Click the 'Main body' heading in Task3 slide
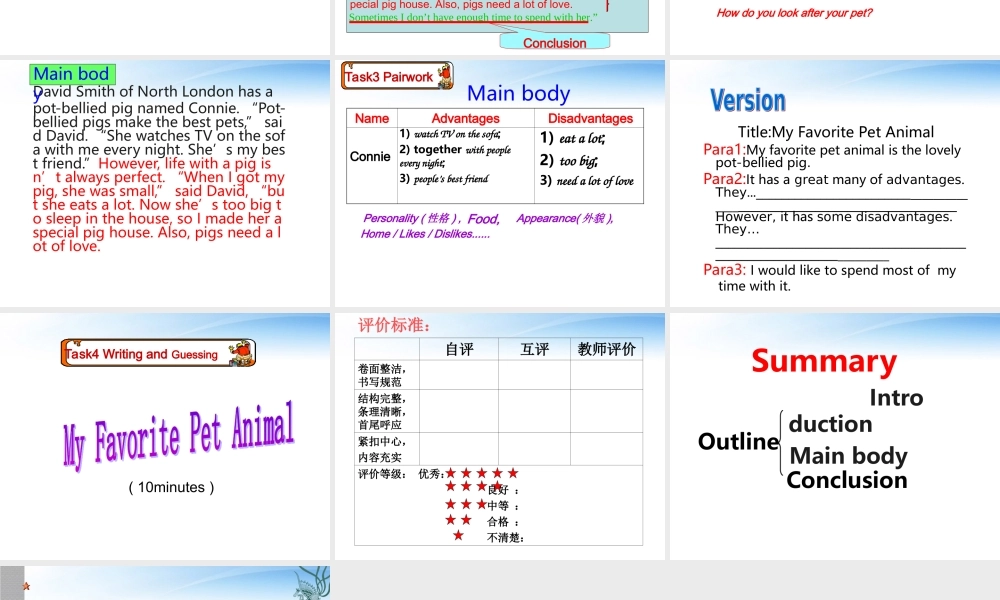The width and height of the screenshot is (1000, 600). click(x=518, y=94)
